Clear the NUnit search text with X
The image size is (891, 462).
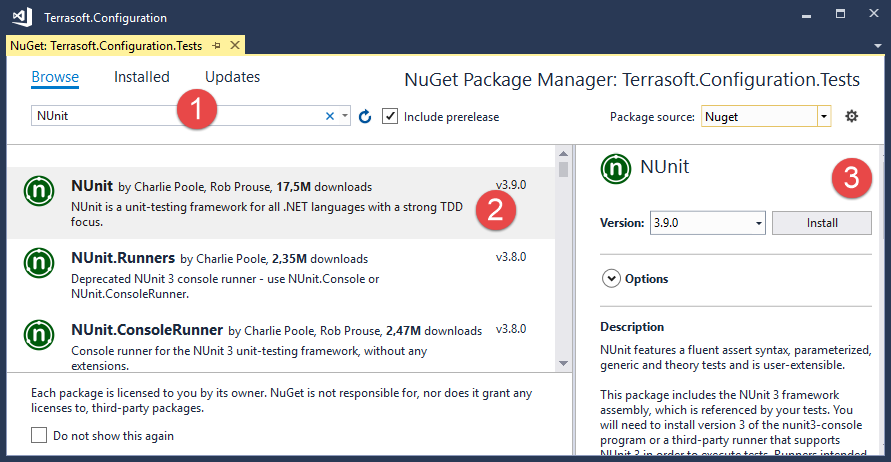point(330,117)
